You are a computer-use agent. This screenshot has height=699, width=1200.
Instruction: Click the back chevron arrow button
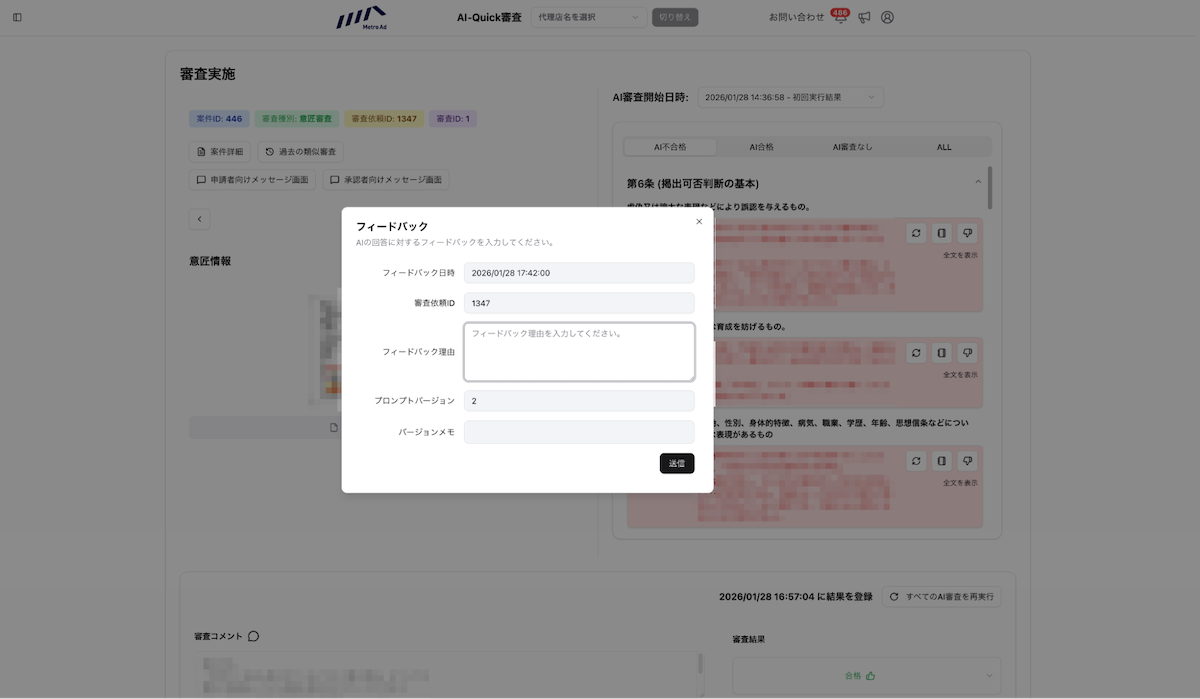point(200,219)
